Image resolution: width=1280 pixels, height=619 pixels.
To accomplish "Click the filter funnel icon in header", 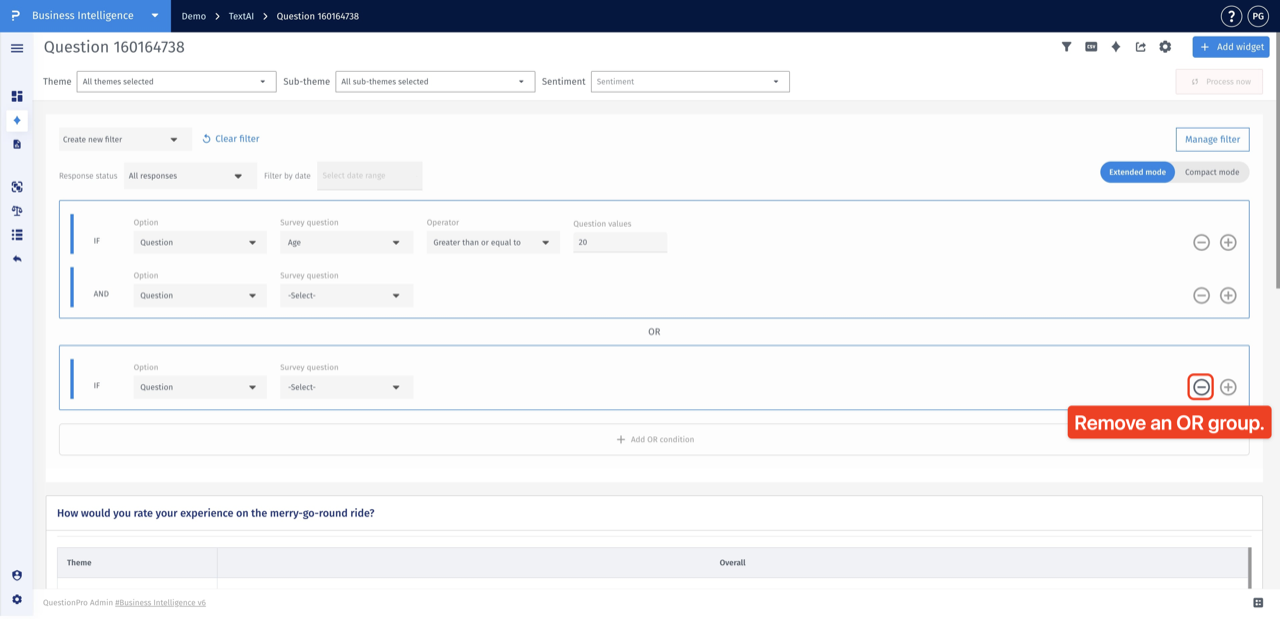I will 1066,47.
